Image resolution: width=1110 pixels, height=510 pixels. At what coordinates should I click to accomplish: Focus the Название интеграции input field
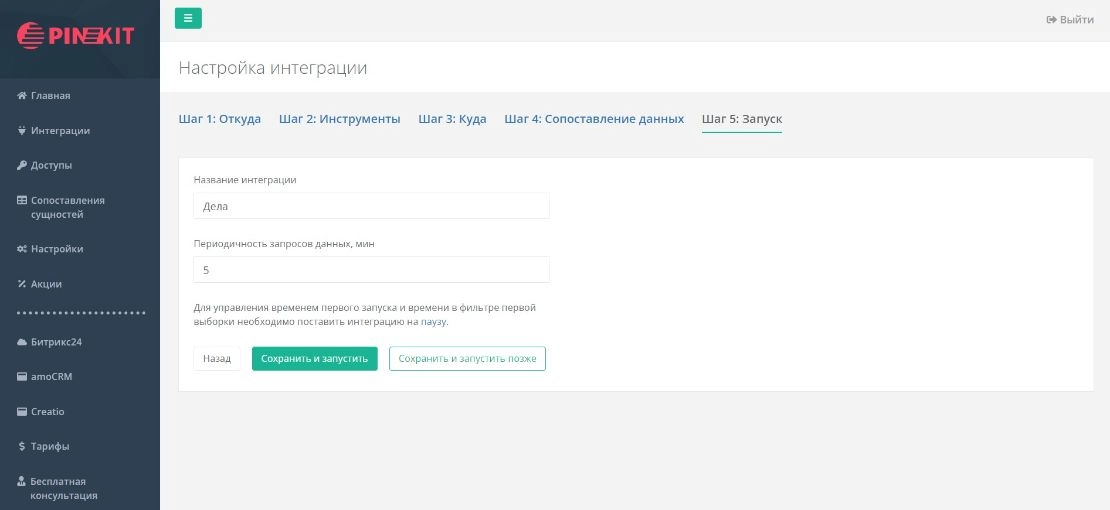tap(371, 206)
